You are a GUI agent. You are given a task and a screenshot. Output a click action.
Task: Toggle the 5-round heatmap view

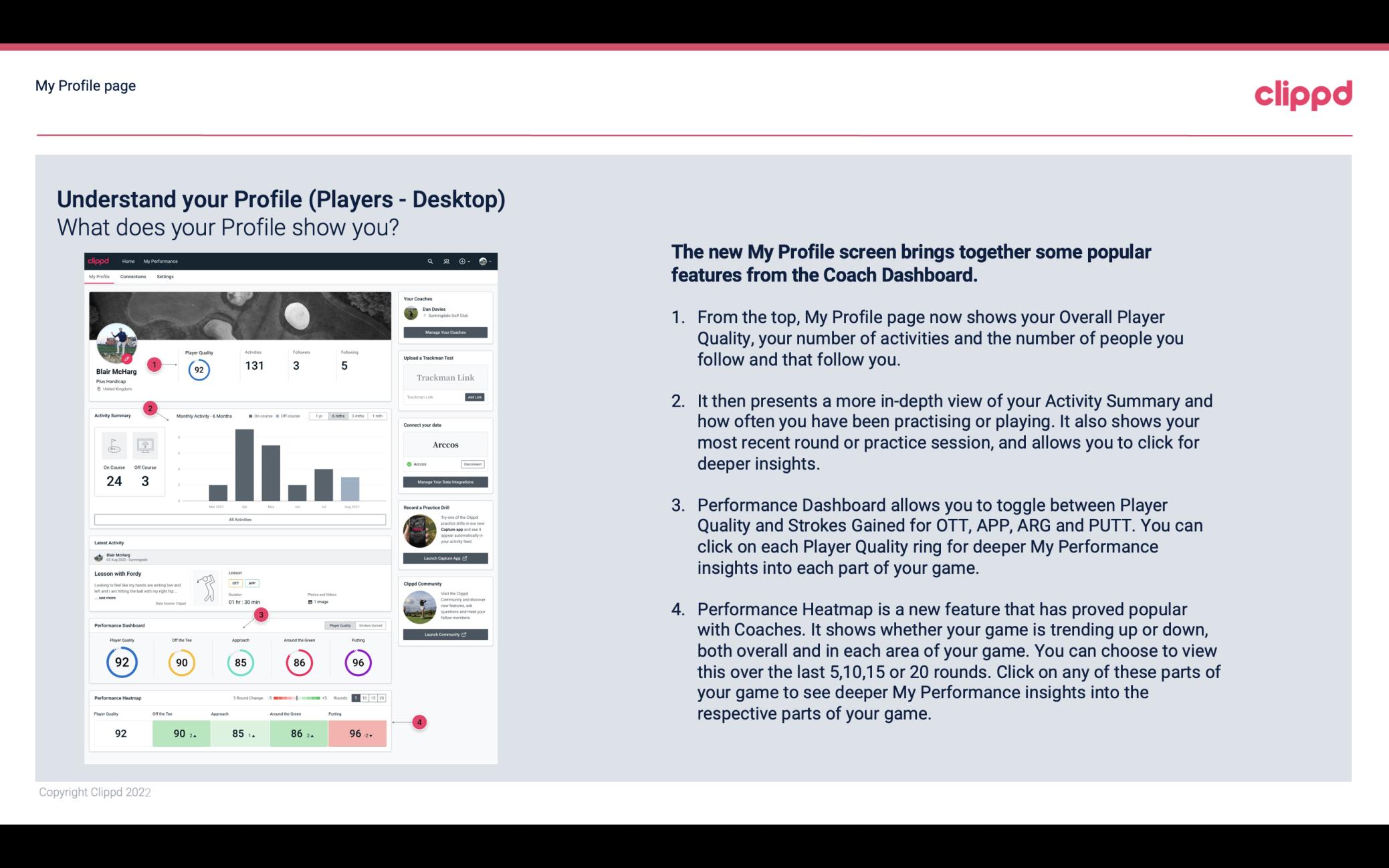pyautogui.click(x=357, y=698)
